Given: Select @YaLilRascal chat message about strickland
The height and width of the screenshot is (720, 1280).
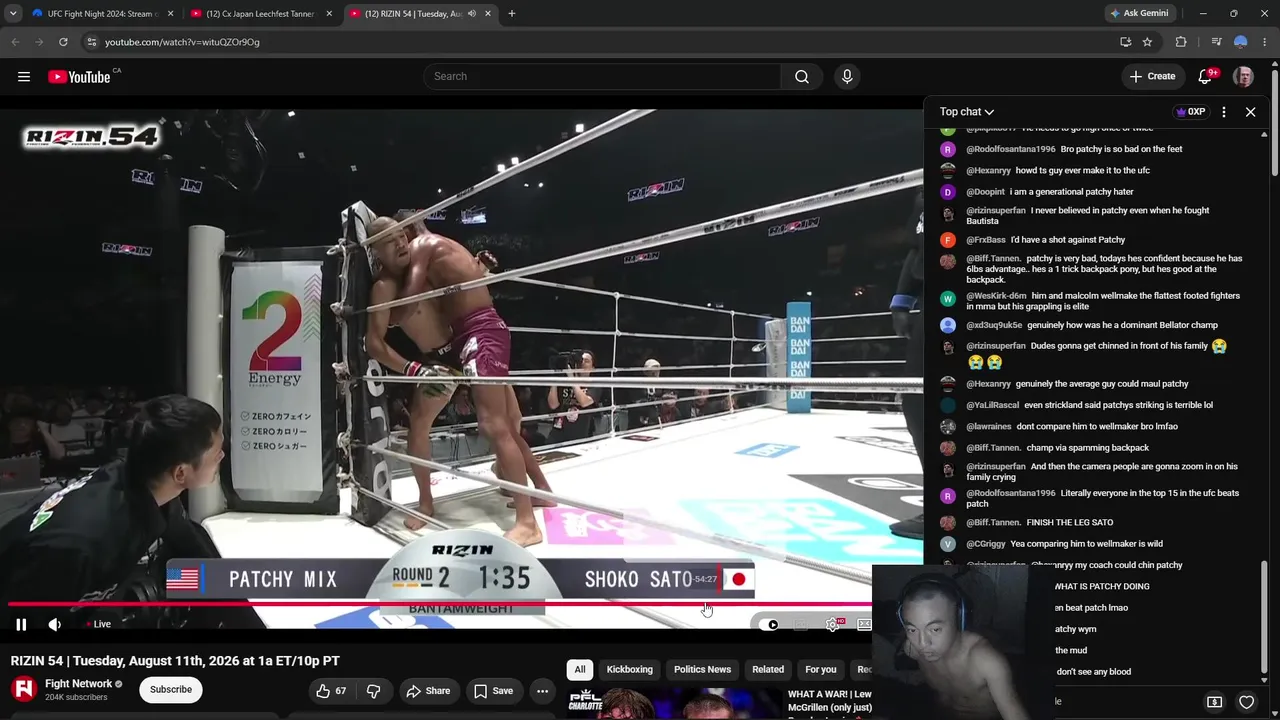Looking at the screenshot, I should 1089,405.
